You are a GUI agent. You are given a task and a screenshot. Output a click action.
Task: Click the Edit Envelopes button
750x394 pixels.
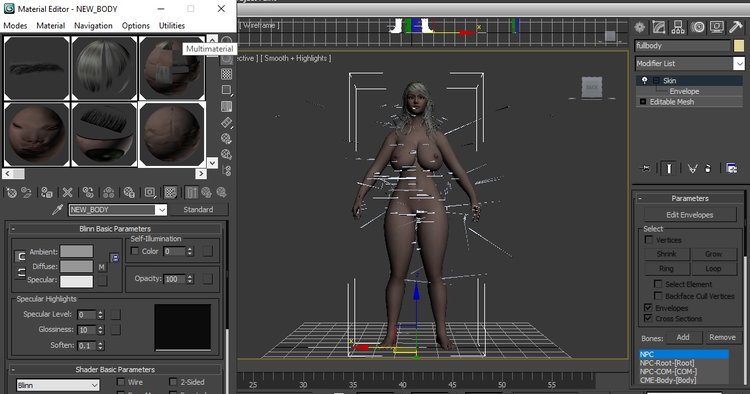tap(690, 215)
